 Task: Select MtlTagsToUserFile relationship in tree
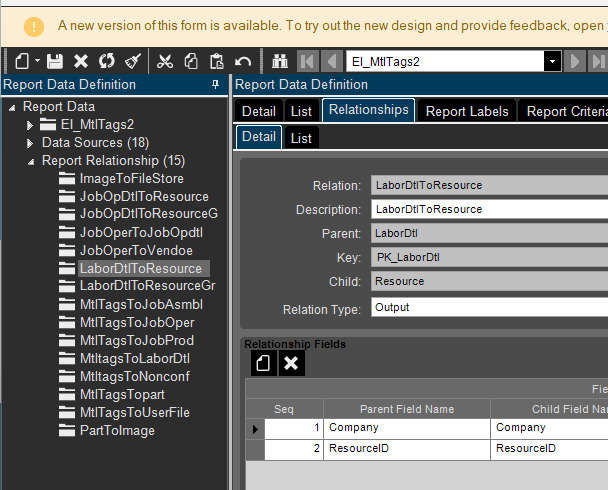click(x=135, y=412)
